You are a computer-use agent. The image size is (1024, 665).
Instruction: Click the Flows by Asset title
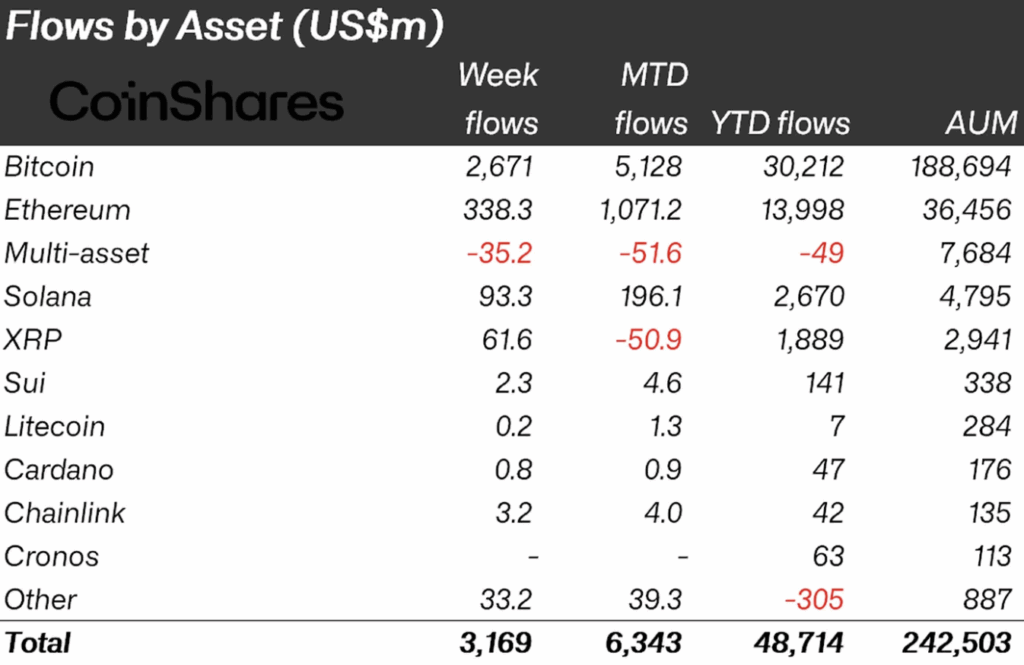(x=223, y=27)
